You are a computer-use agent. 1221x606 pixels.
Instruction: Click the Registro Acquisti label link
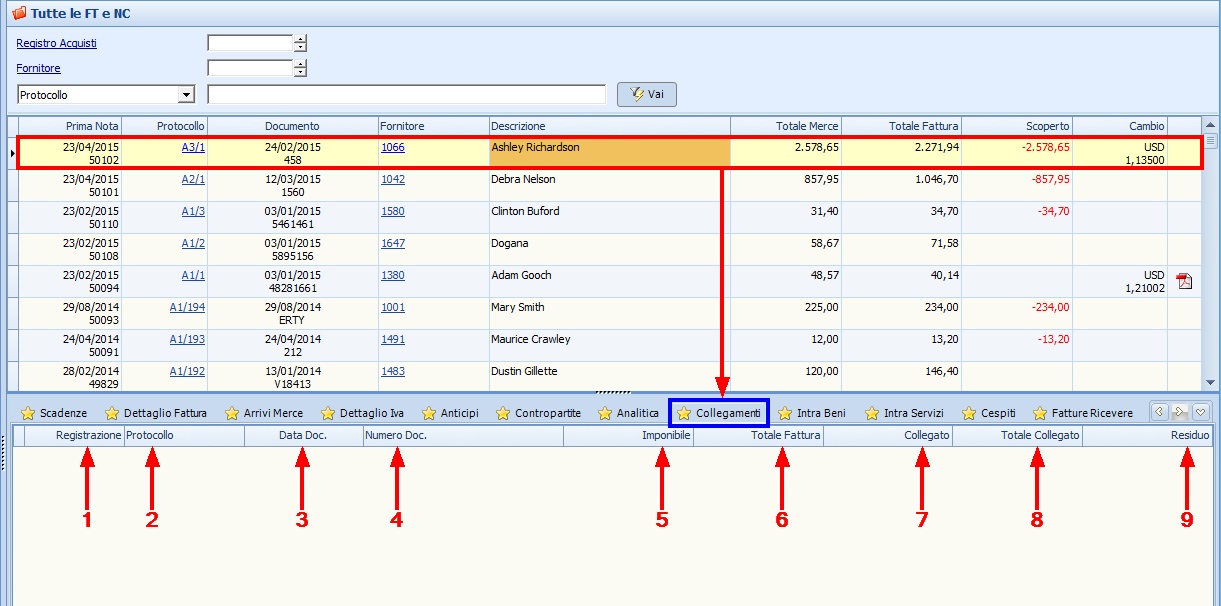57,43
